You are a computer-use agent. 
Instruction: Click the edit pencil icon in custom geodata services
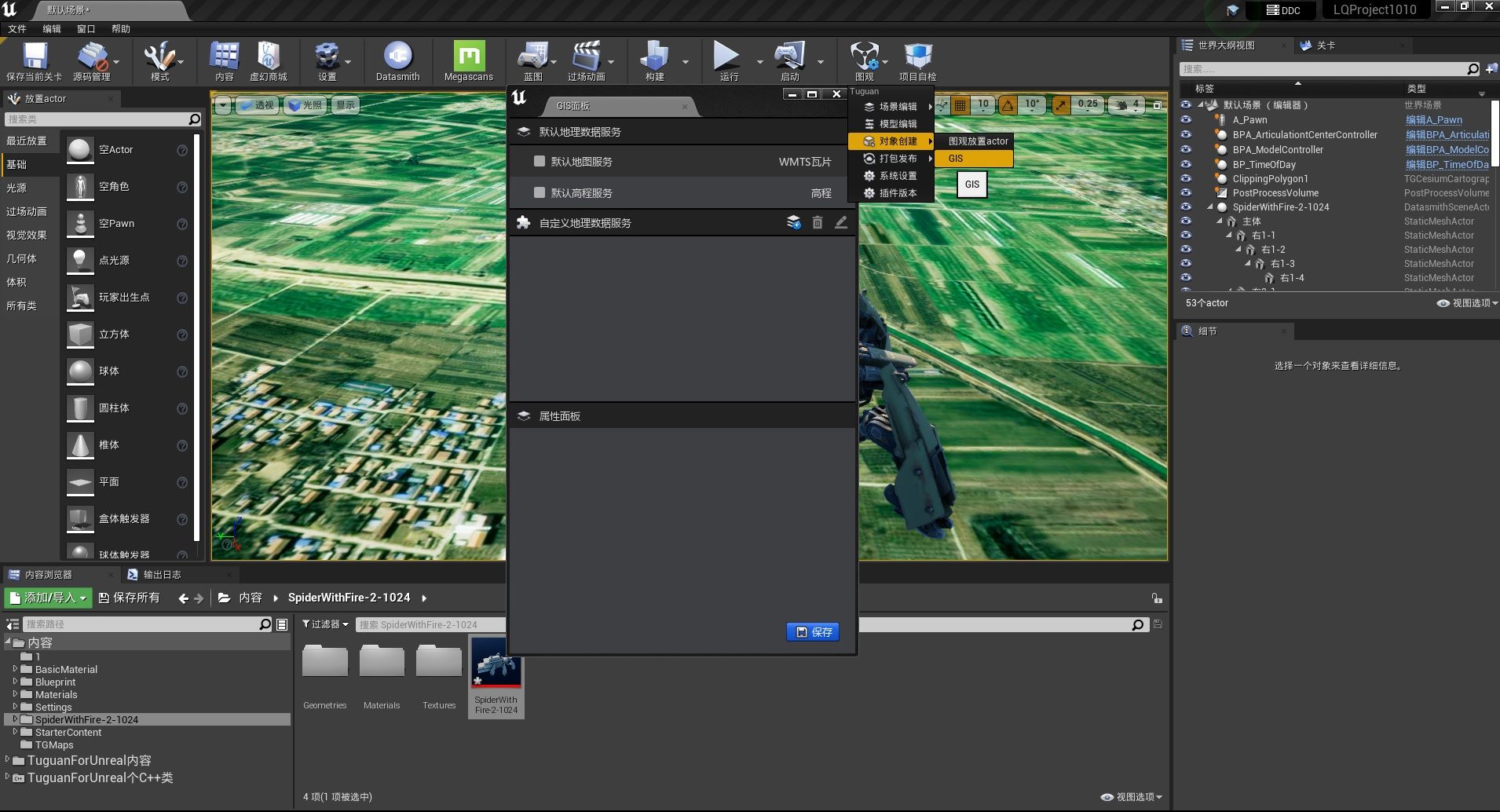840,223
